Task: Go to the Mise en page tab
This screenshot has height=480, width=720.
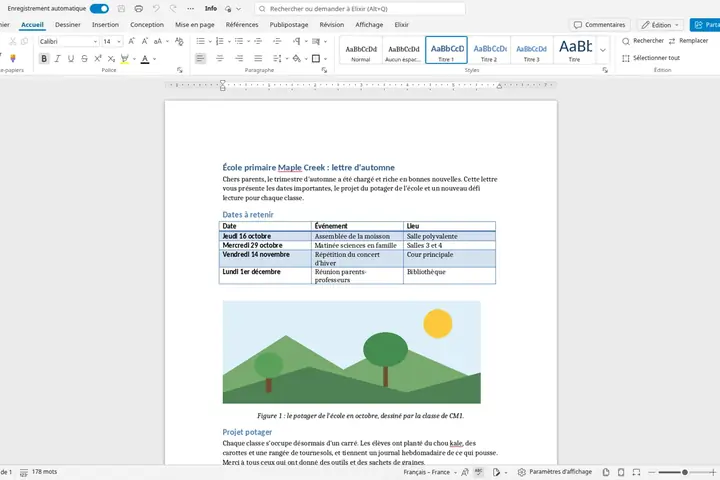Action: click(x=195, y=25)
